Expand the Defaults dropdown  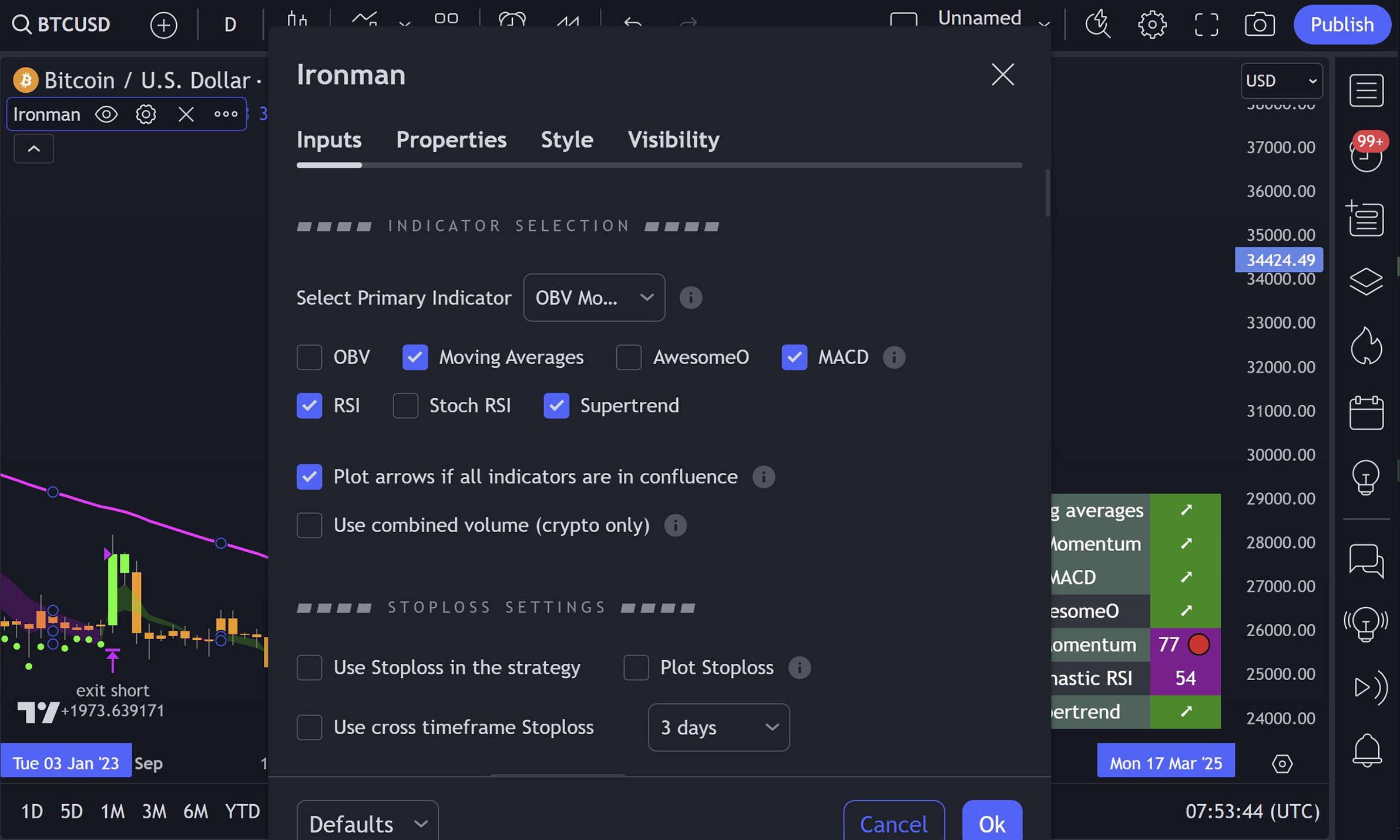[367, 824]
